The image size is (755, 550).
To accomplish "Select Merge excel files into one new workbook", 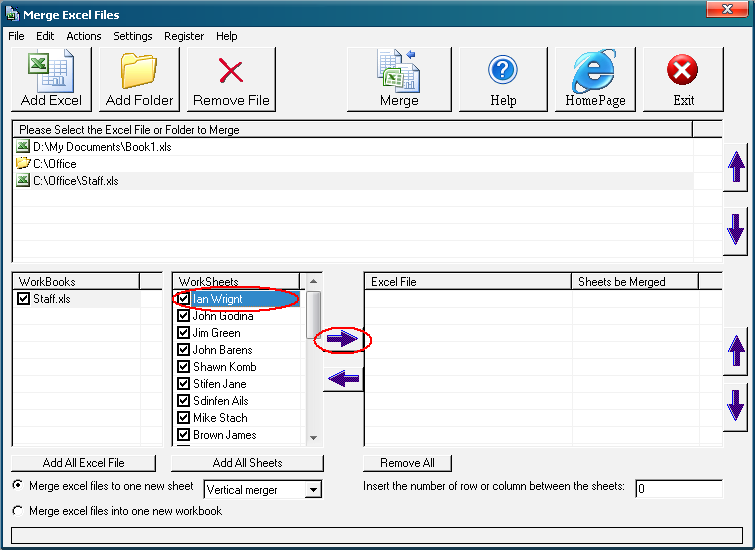I will point(18,511).
